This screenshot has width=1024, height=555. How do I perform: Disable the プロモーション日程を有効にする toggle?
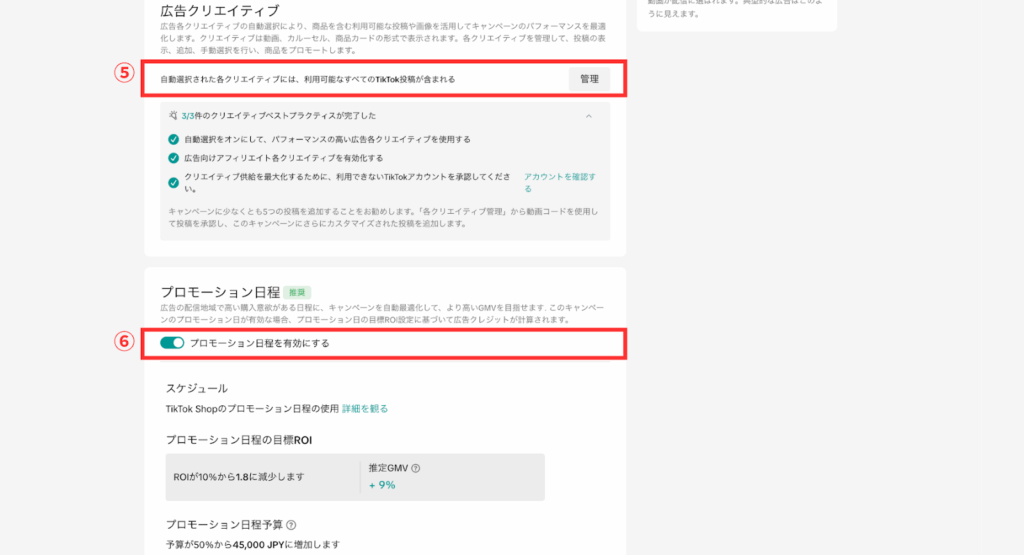(x=172, y=343)
